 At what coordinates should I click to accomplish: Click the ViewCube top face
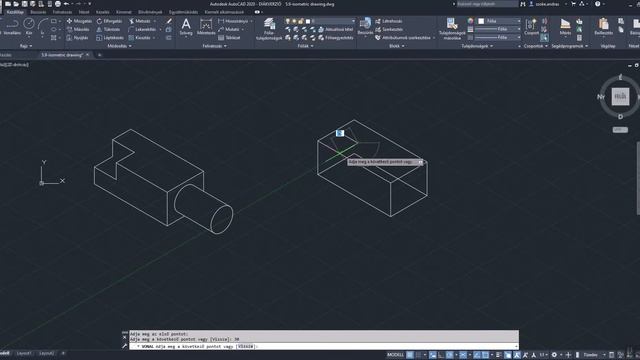coord(620,97)
